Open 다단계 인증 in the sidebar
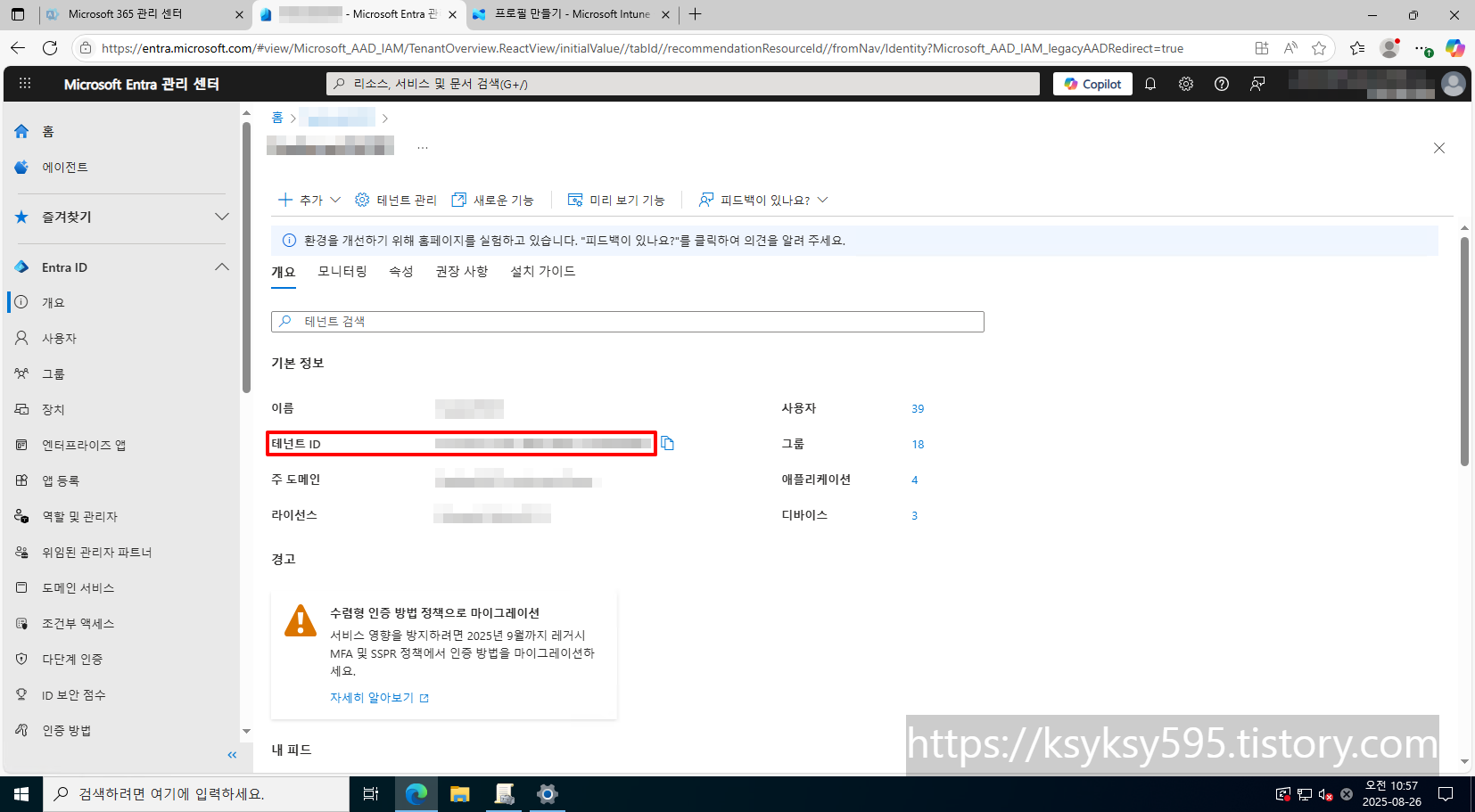1475x812 pixels. 72,659
